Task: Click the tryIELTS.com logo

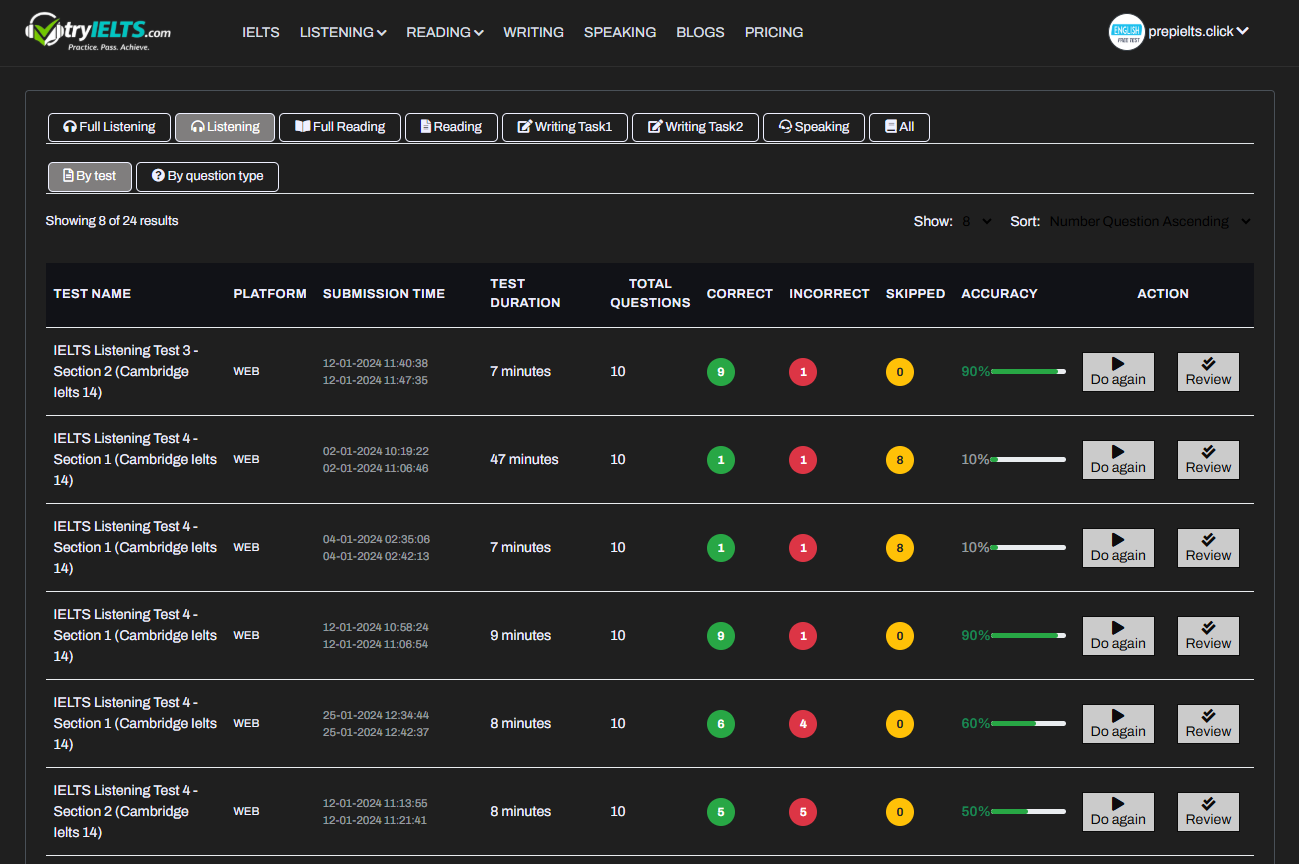Action: point(98,32)
